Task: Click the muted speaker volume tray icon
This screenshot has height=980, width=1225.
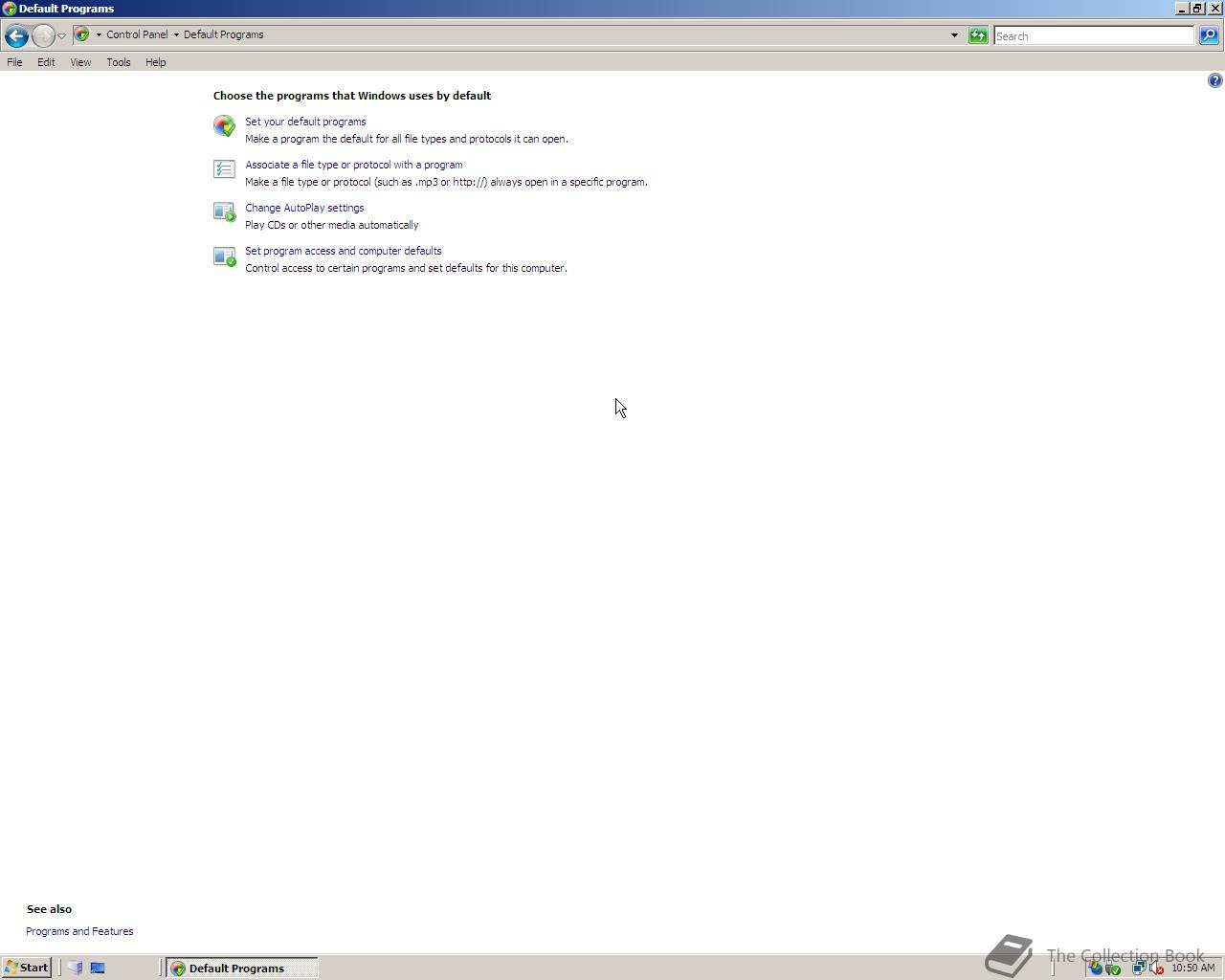Action: pyautogui.click(x=1156, y=968)
